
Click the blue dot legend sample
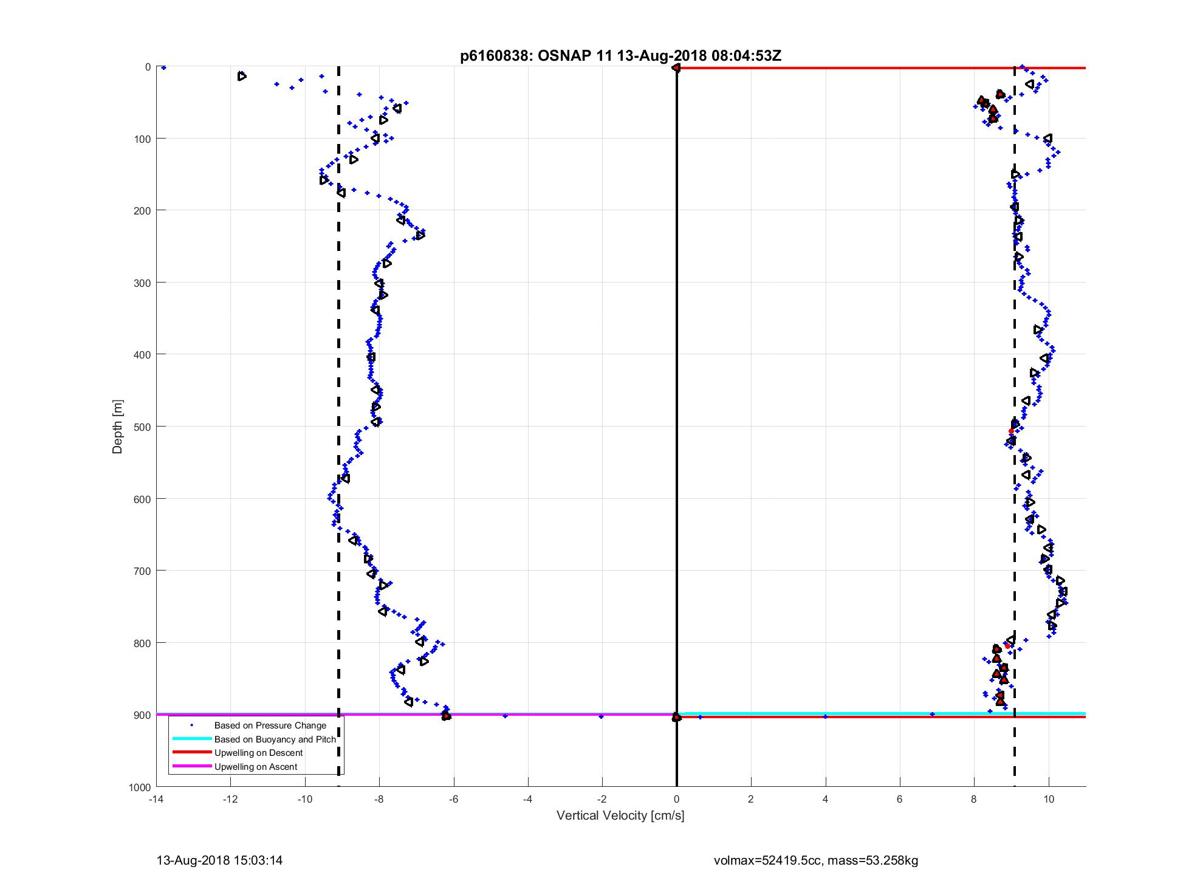(x=191, y=725)
